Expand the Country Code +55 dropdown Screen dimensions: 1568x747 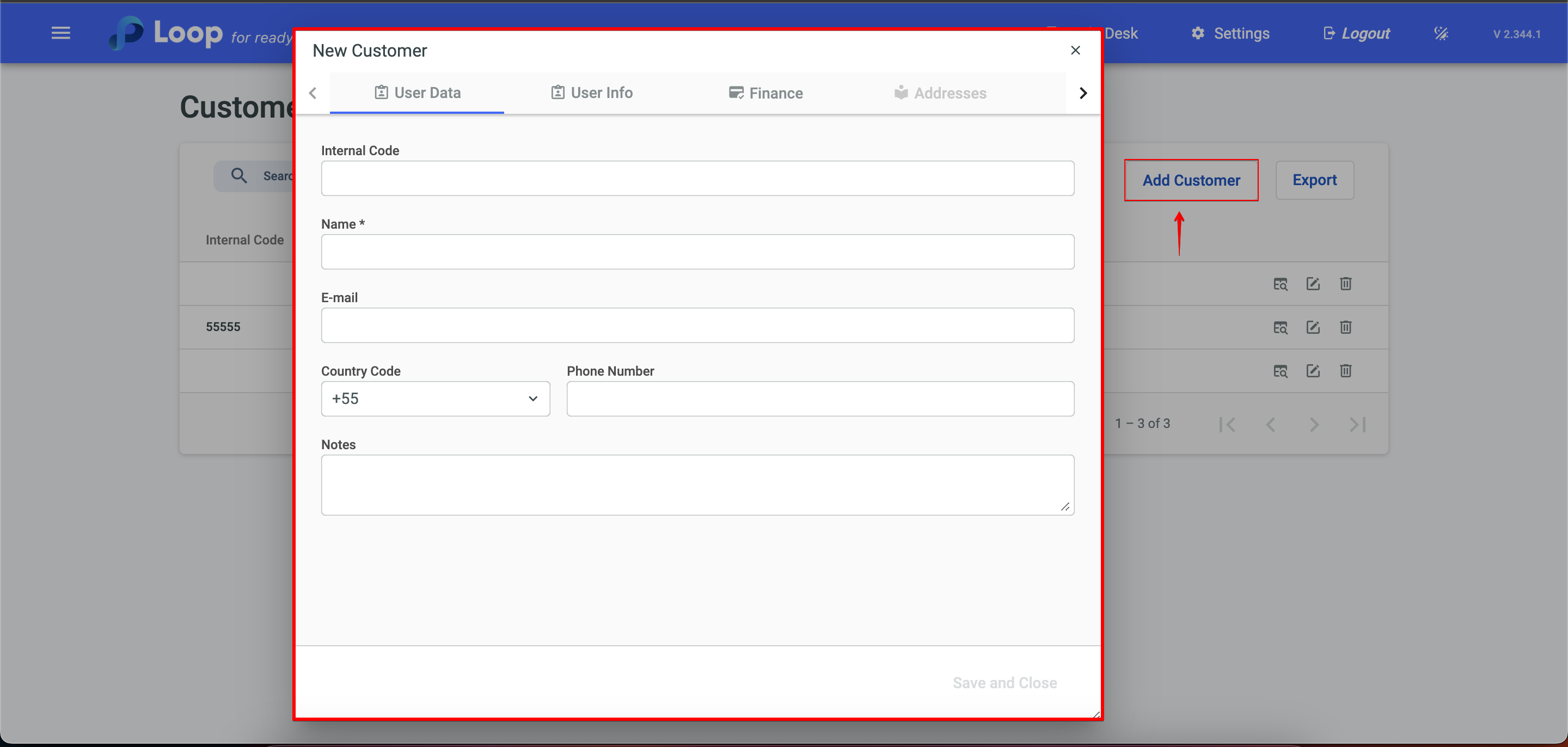435,399
